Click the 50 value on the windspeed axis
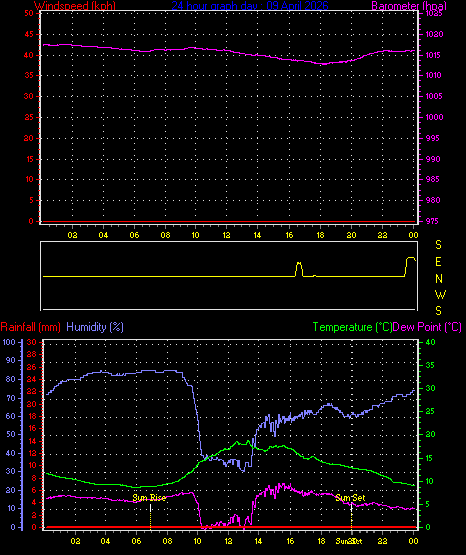This screenshot has width=466, height=555. point(29,14)
